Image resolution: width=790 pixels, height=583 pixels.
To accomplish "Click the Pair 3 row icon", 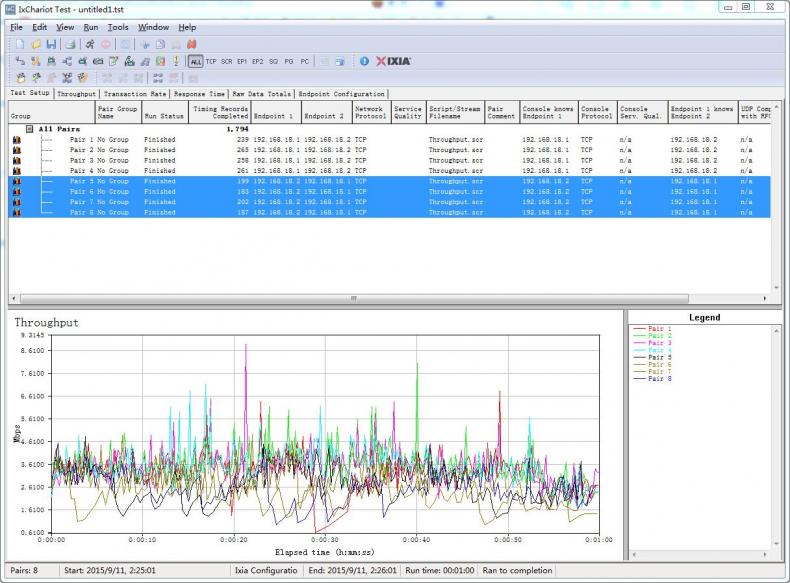I will point(17,161).
